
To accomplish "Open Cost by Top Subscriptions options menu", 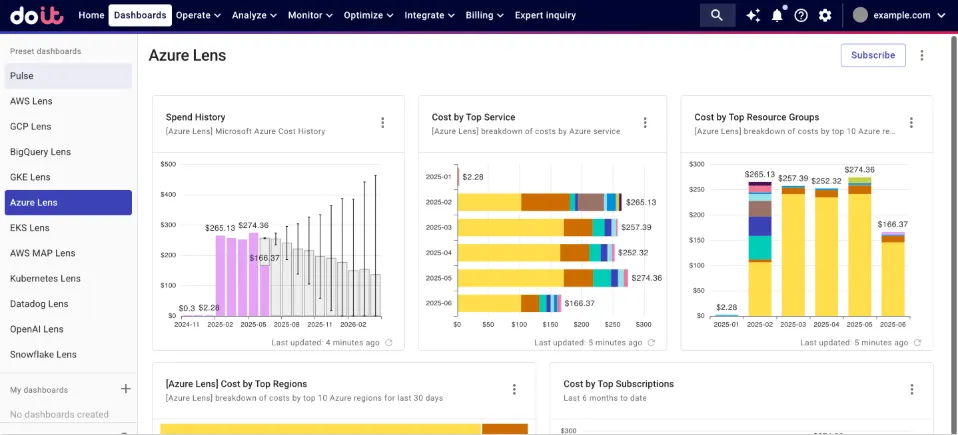I will tap(912, 390).
